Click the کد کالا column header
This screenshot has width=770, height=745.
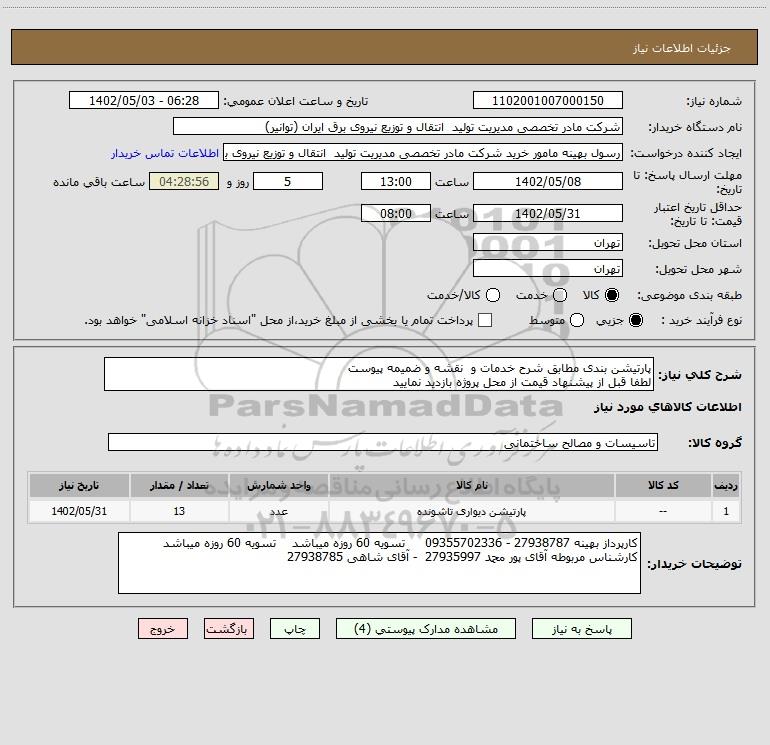click(663, 486)
